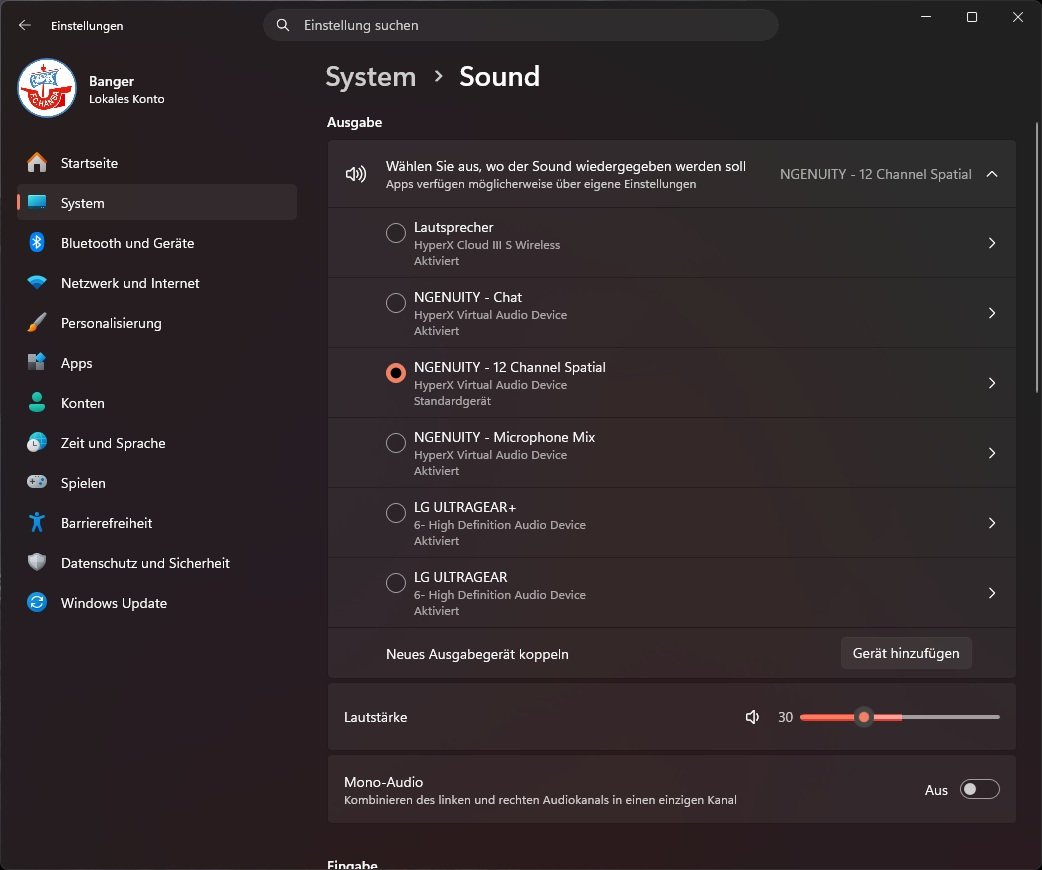Click the back arrow next to Einstellungen
Image resolution: width=1042 pixels, height=870 pixels.
coord(25,25)
